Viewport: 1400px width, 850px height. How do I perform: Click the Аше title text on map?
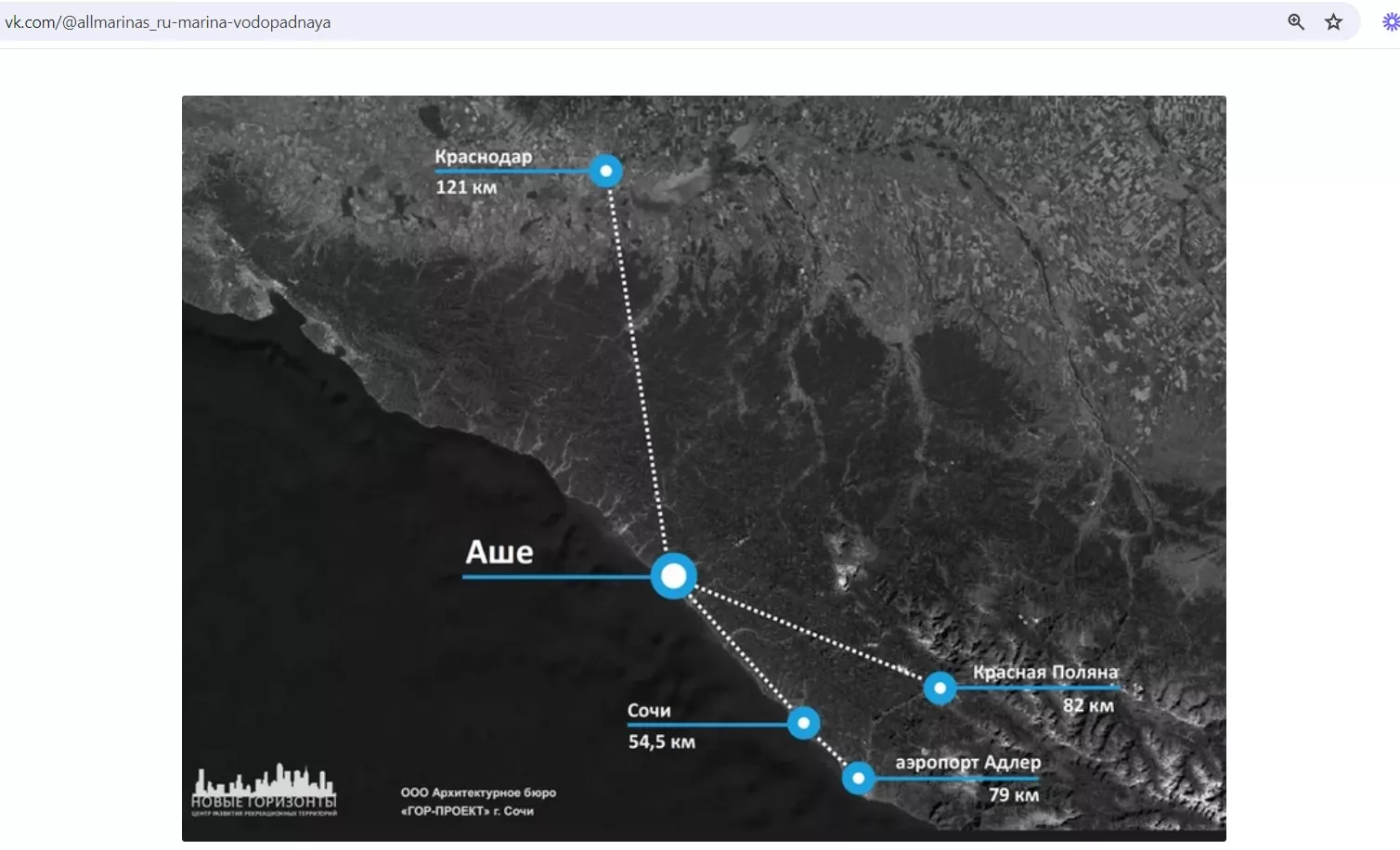(x=499, y=552)
